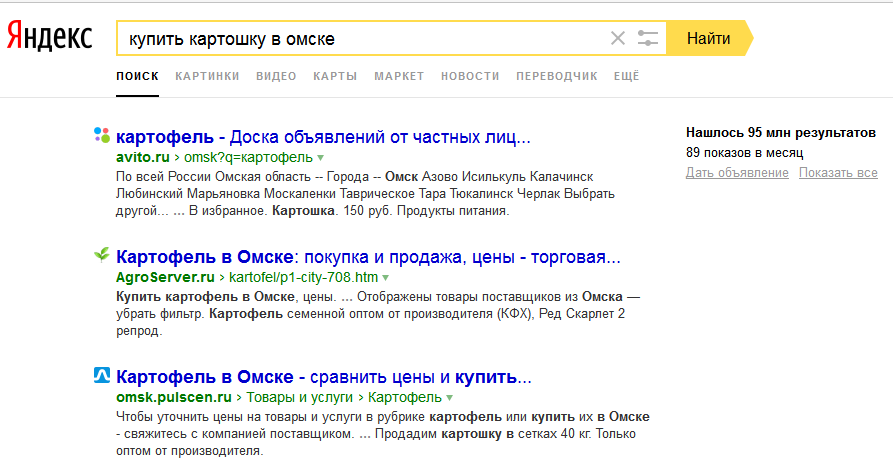This screenshot has width=893, height=474.
Task: Open 'картофель - Доска объявлений' result title
Action: (x=323, y=137)
